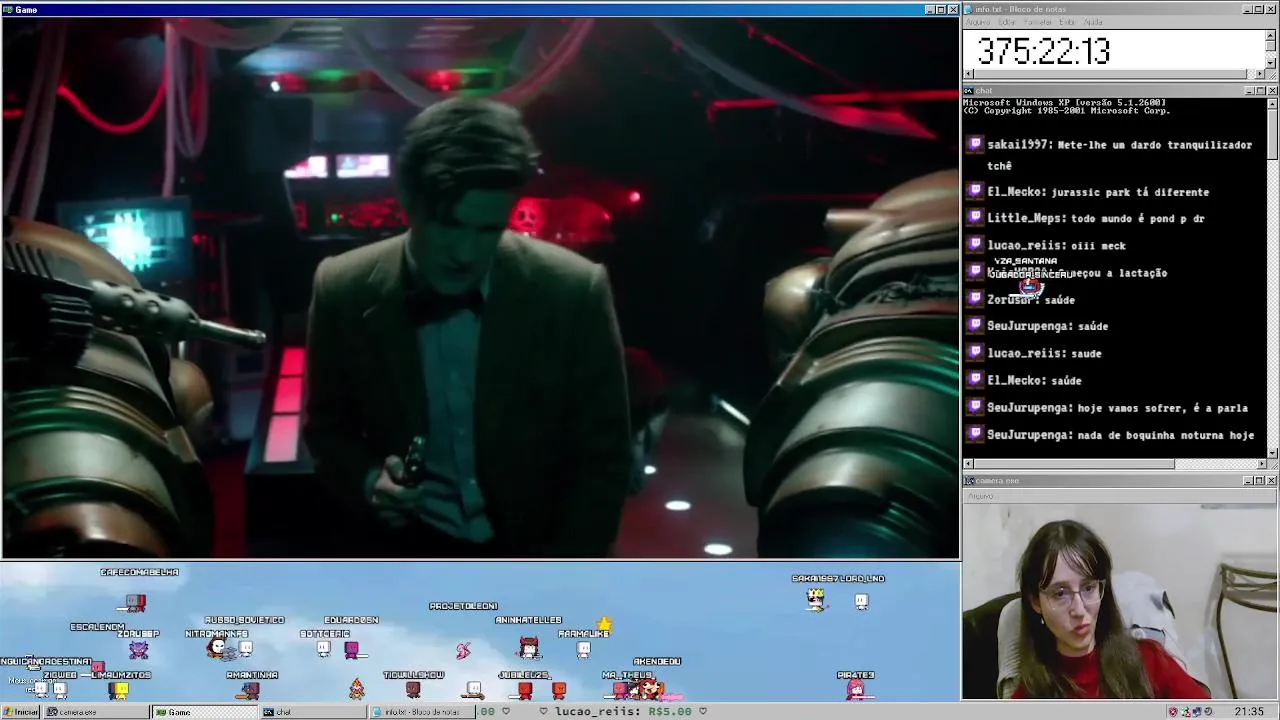Screen dimensions: 1280x720
Task: Open the Iniciar start button
Action: [20, 712]
